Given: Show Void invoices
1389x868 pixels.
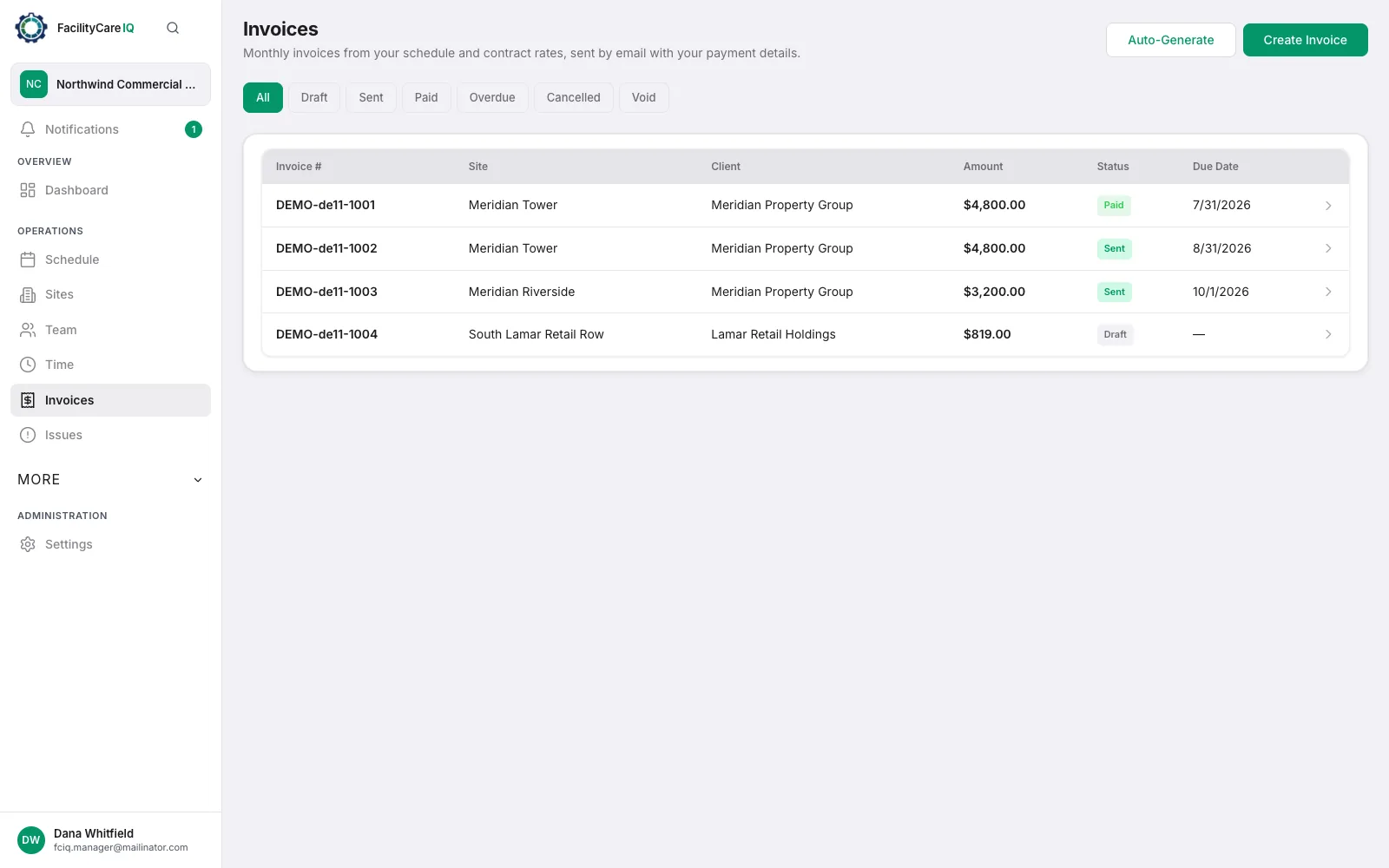Looking at the screenshot, I should click(644, 97).
